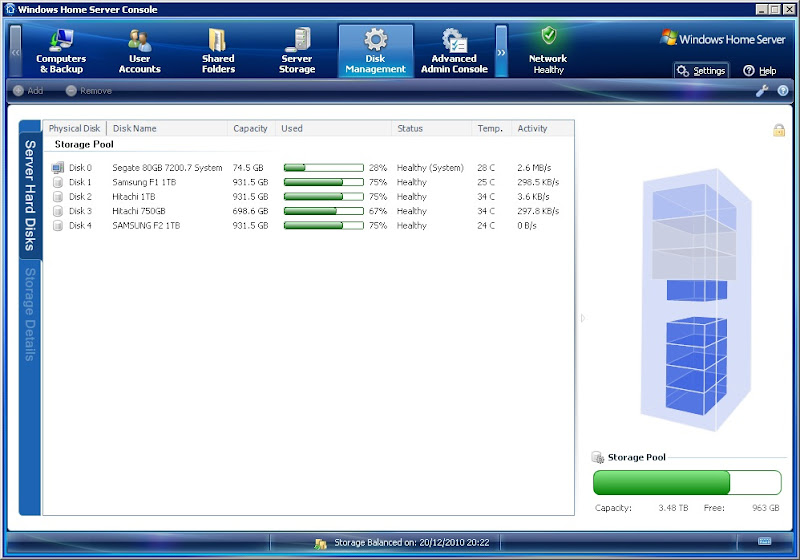Sort by Physical Disk column header
This screenshot has height=560, width=800.
pyautogui.click(x=74, y=129)
